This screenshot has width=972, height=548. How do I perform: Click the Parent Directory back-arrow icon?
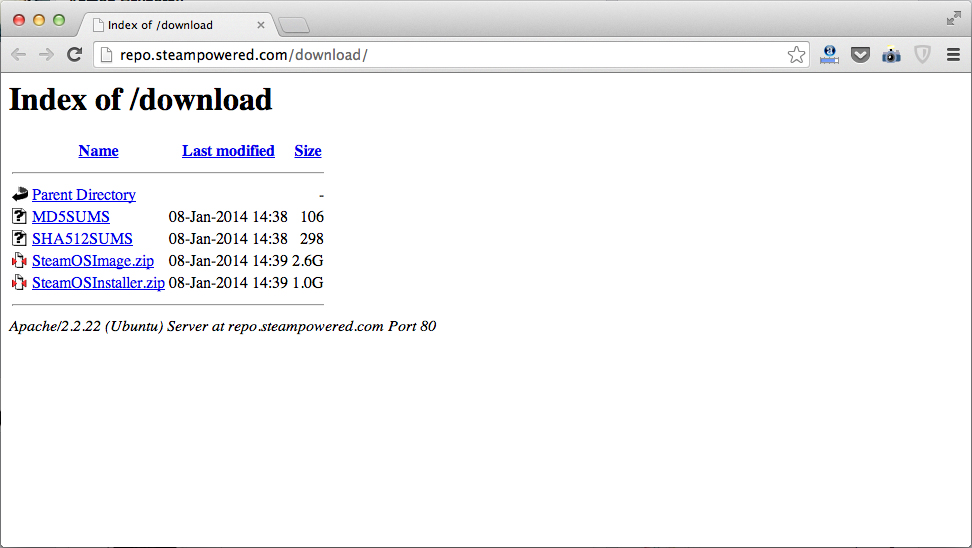(x=20, y=194)
